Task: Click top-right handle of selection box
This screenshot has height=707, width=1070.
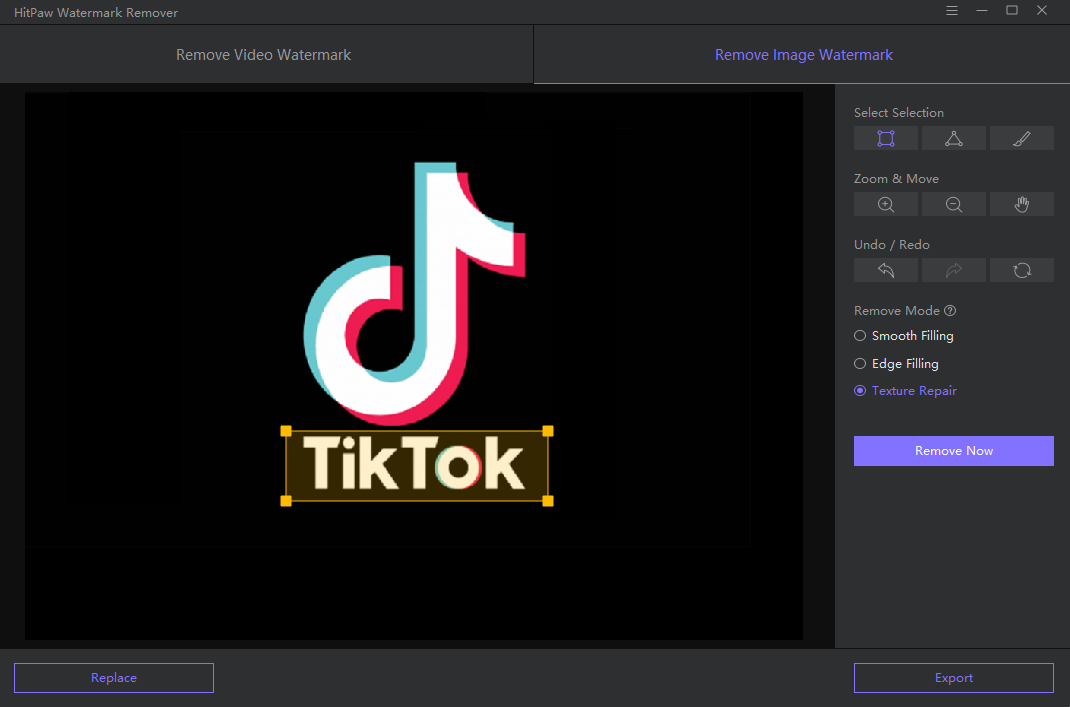Action: 548,431
